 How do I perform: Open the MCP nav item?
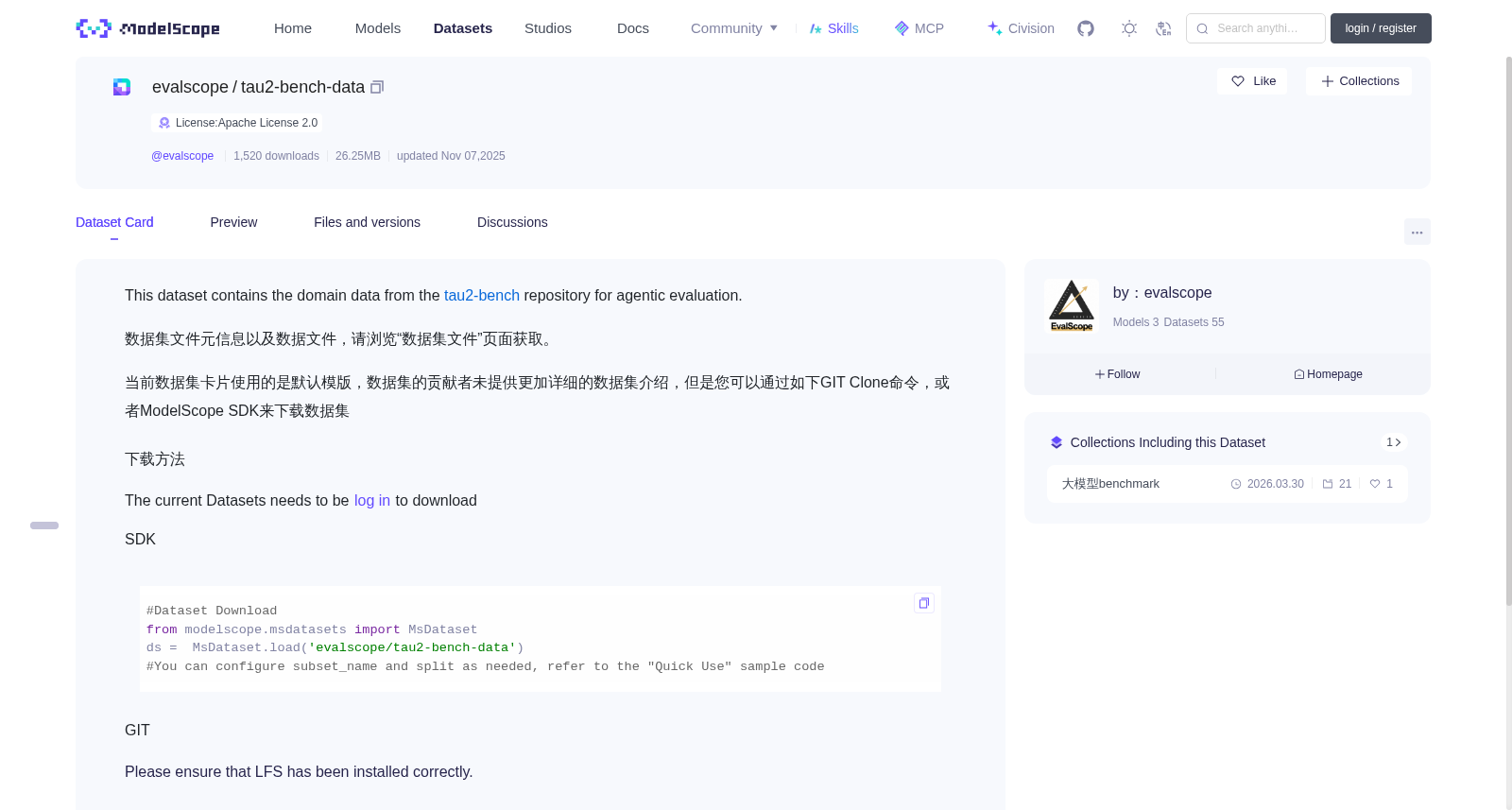click(919, 28)
